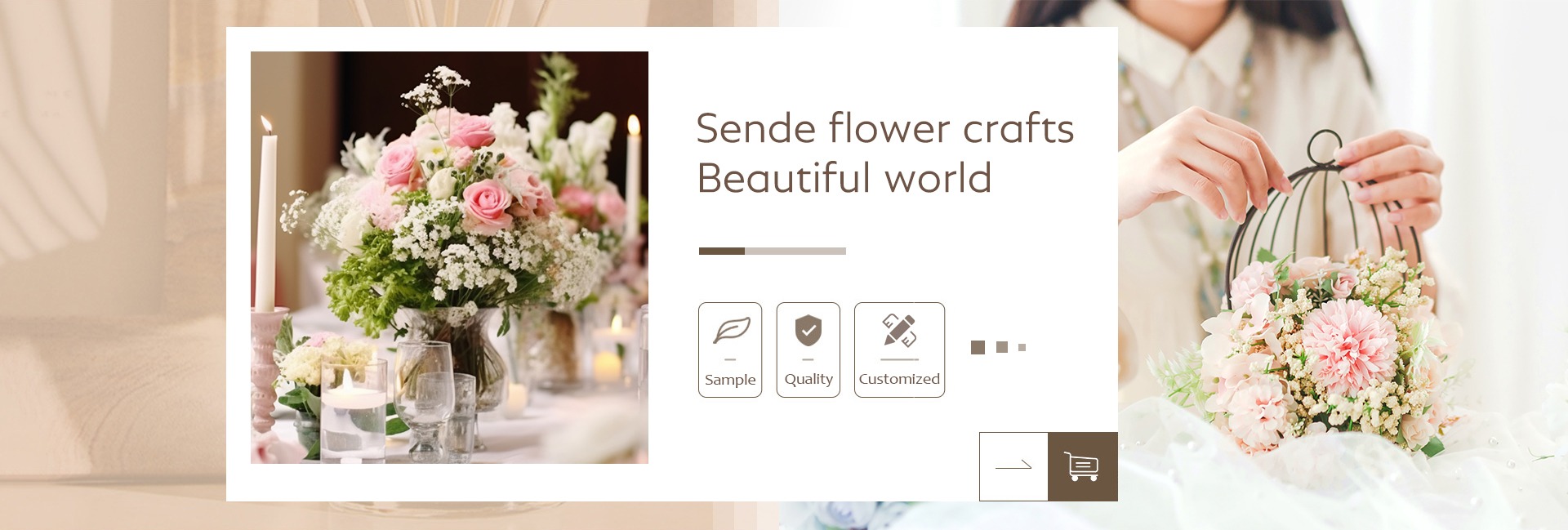Image resolution: width=1568 pixels, height=530 pixels.
Task: Select the Quality label text
Action: (808, 379)
